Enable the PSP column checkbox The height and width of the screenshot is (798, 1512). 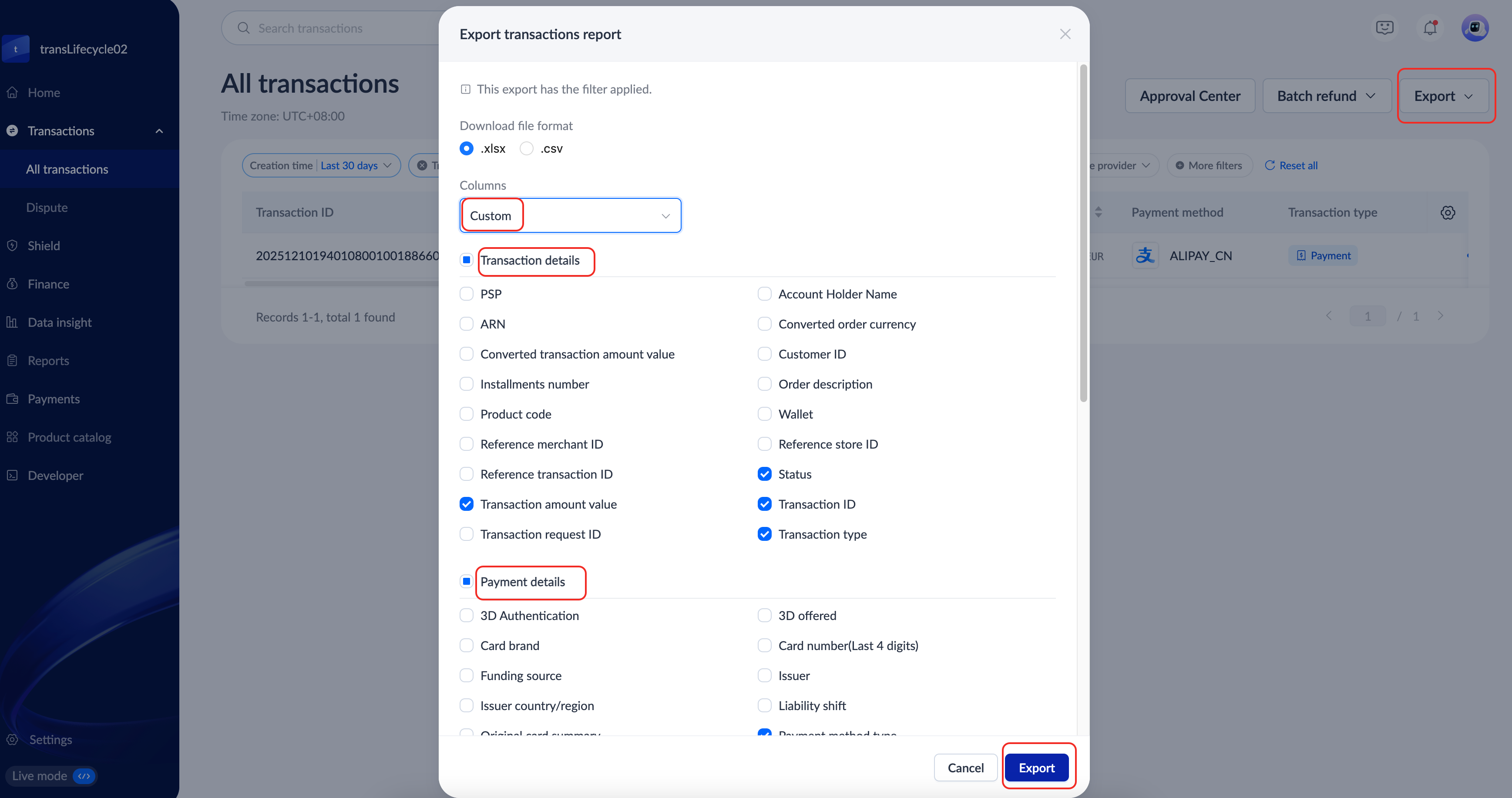467,294
